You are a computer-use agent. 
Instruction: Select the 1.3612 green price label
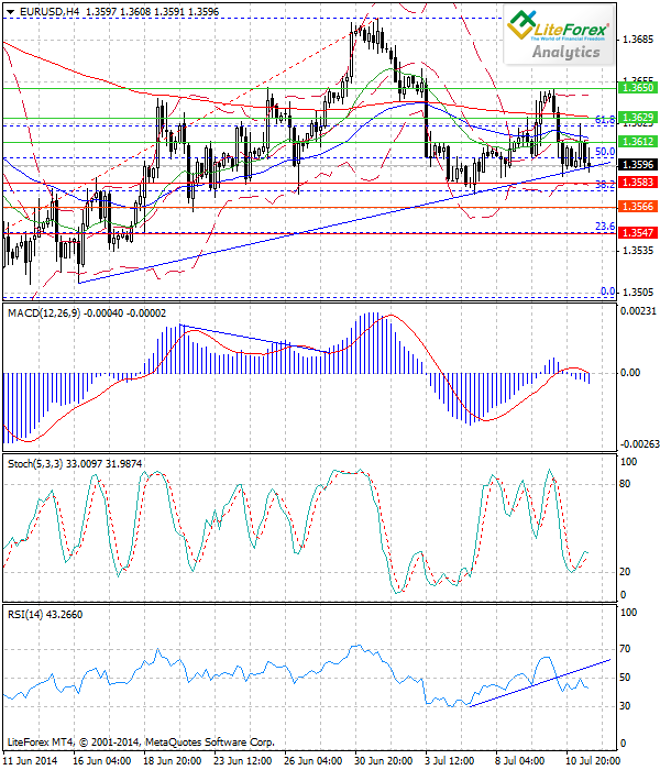(638, 141)
